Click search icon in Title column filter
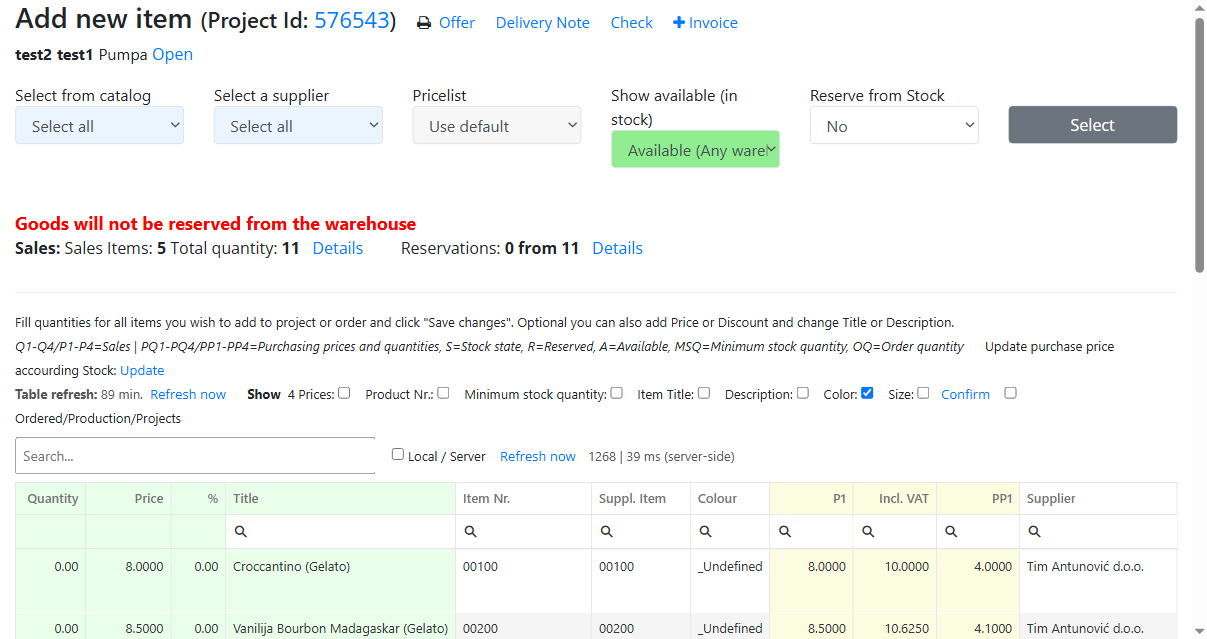The height and width of the screenshot is (639, 1207). tap(241, 532)
